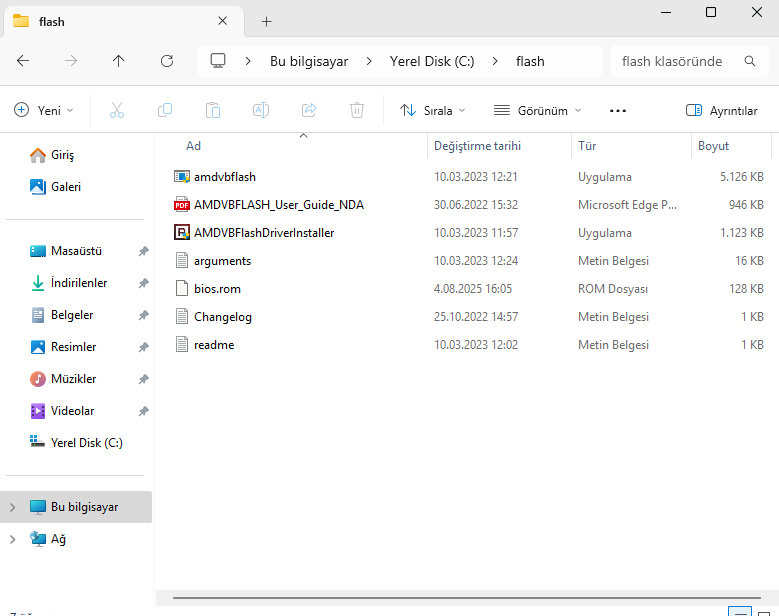Select the flash tab
The height and width of the screenshot is (616, 779).
pos(124,21)
